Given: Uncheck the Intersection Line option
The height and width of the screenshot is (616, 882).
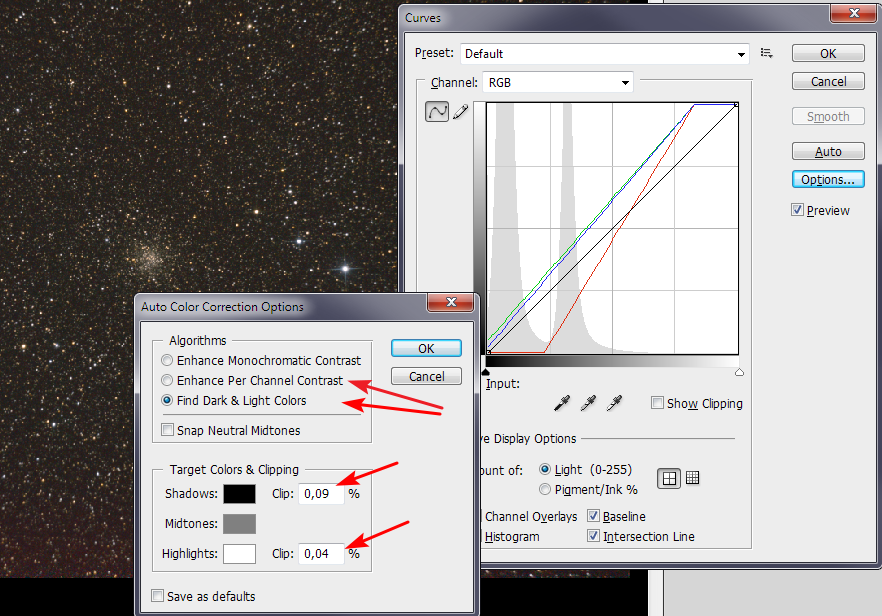Looking at the screenshot, I should (x=594, y=537).
